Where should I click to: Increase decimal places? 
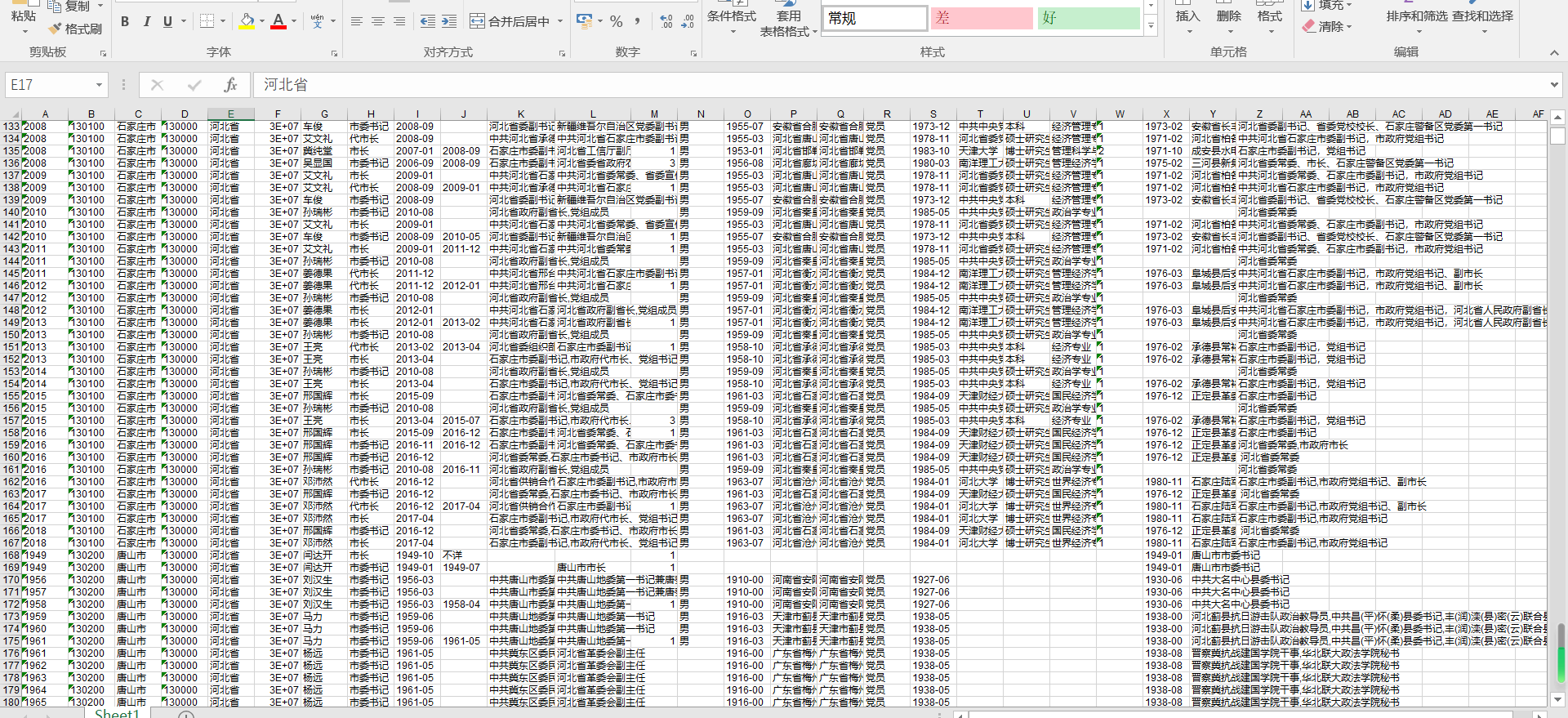(x=666, y=22)
